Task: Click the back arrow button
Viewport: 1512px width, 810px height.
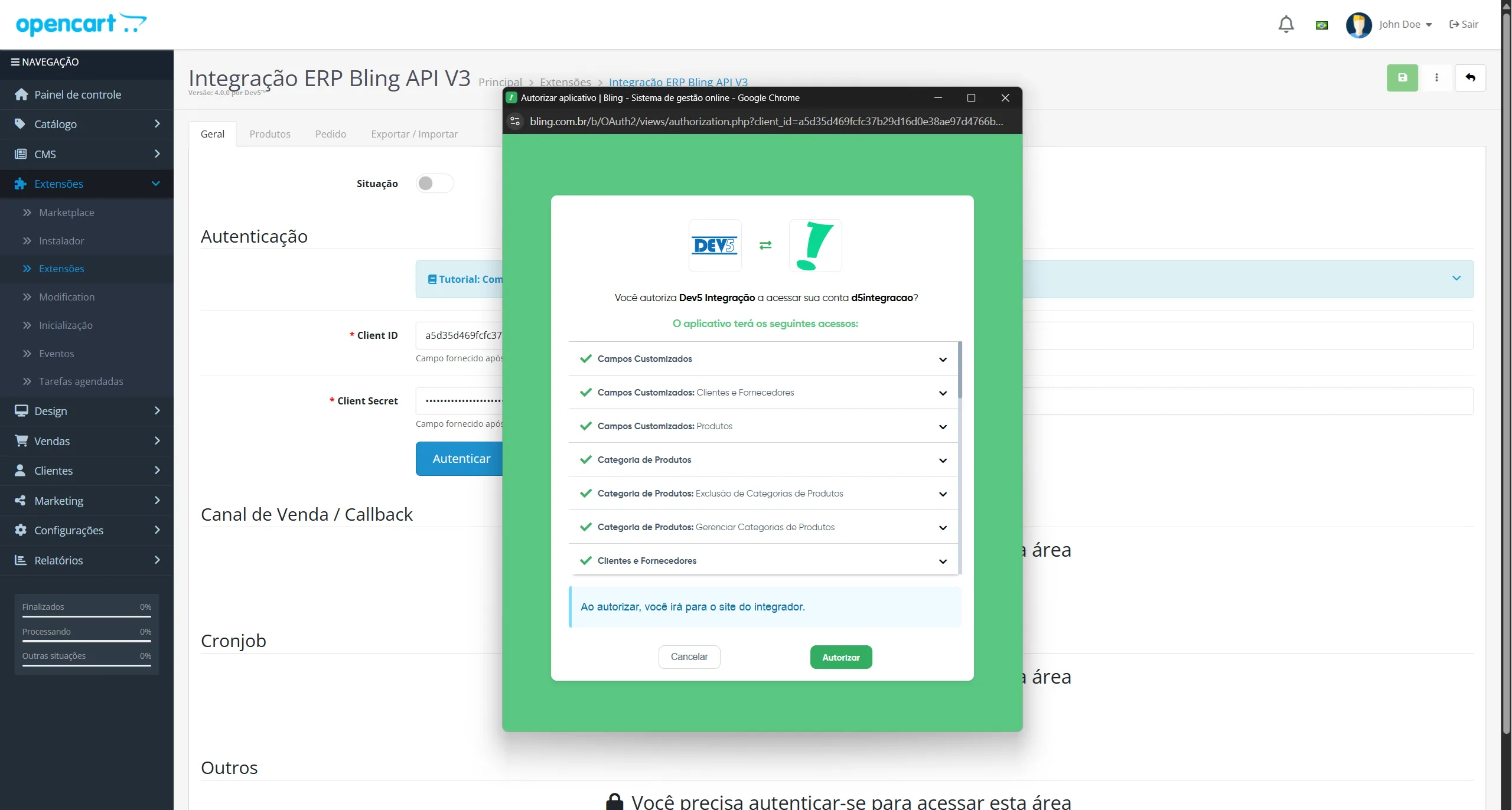Action: click(1470, 77)
